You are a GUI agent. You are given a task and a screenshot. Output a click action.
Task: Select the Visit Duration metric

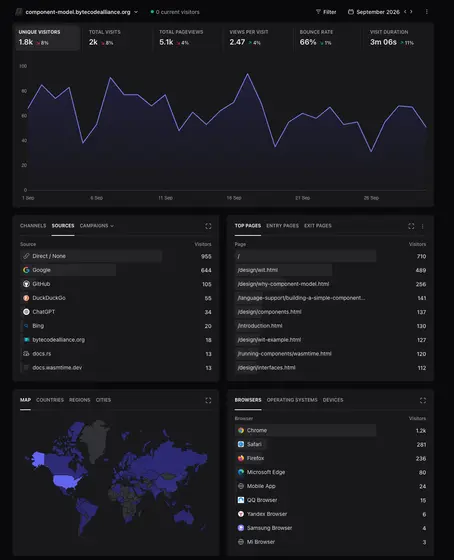tap(398, 38)
